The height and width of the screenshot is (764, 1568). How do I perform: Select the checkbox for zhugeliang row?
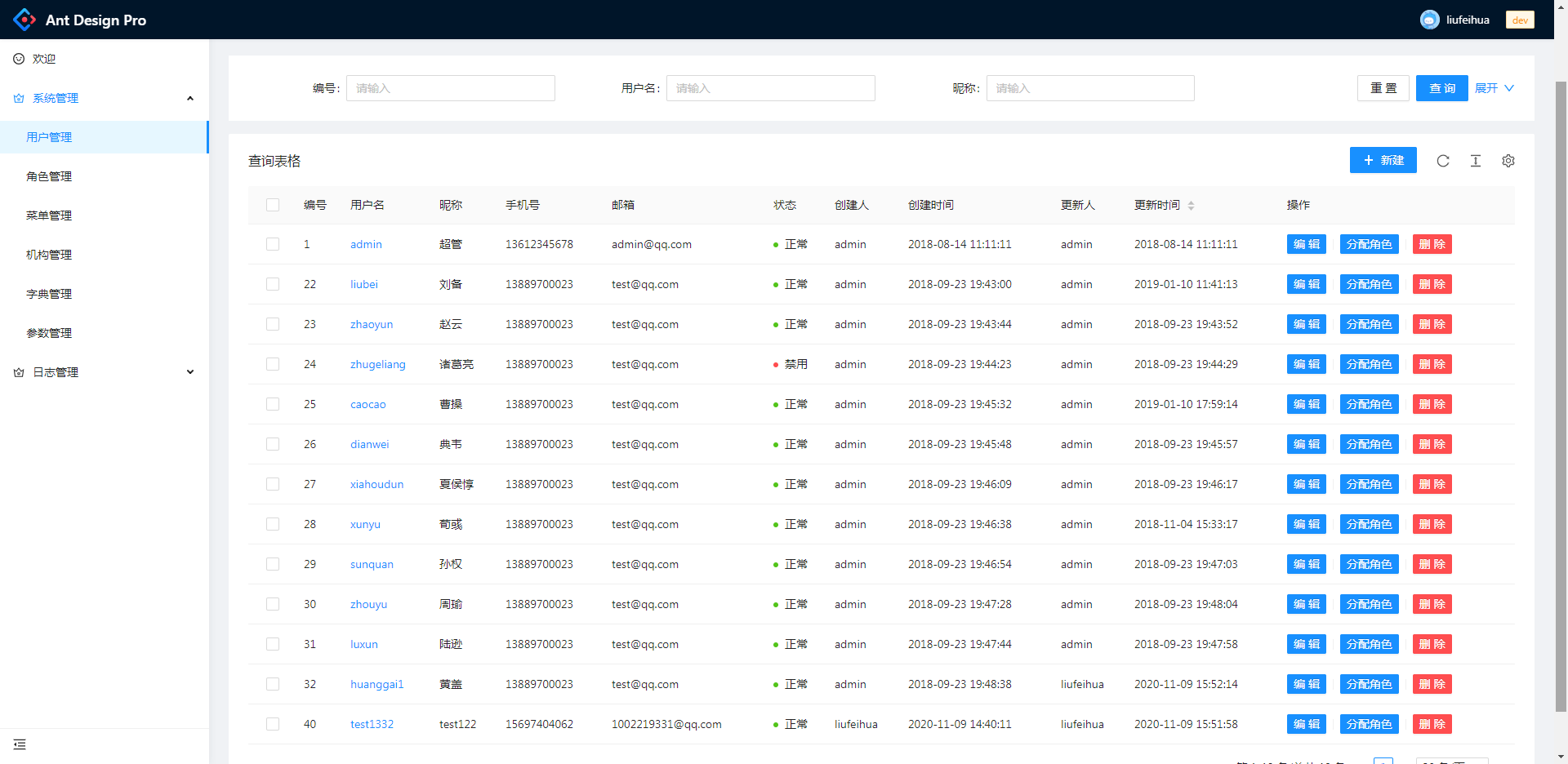click(x=273, y=364)
